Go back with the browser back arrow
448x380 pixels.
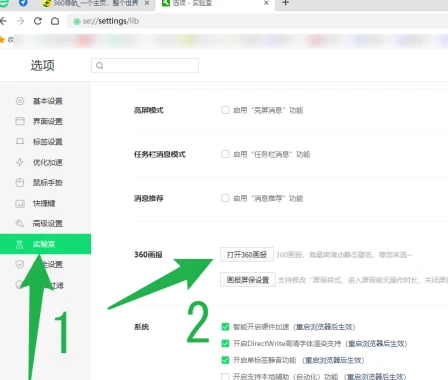3,21
